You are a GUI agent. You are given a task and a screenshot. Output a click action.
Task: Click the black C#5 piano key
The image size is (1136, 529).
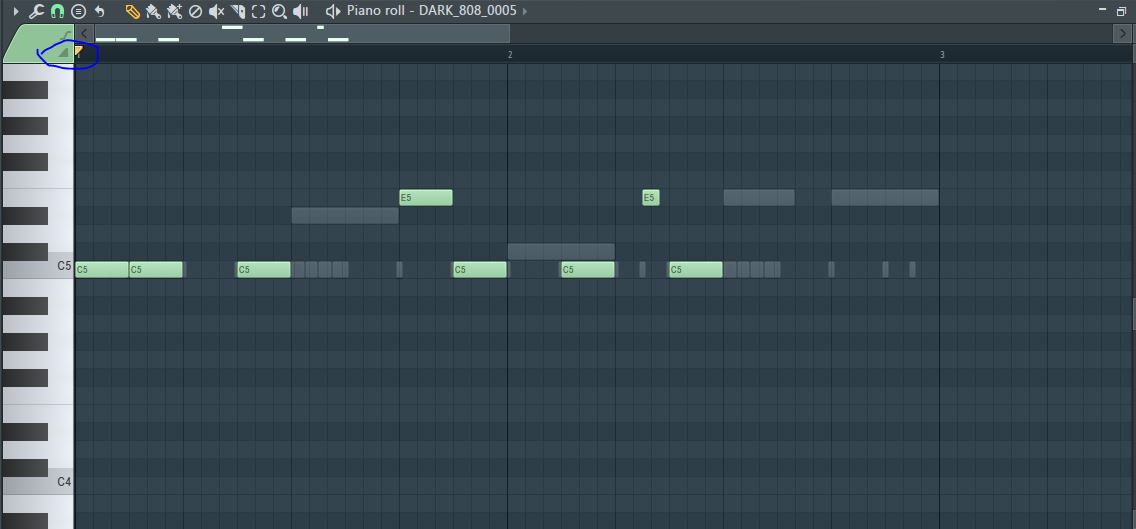point(25,252)
